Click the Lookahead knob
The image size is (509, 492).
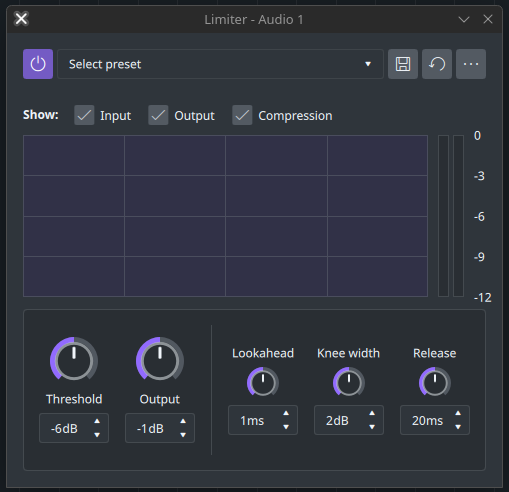[x=263, y=382]
